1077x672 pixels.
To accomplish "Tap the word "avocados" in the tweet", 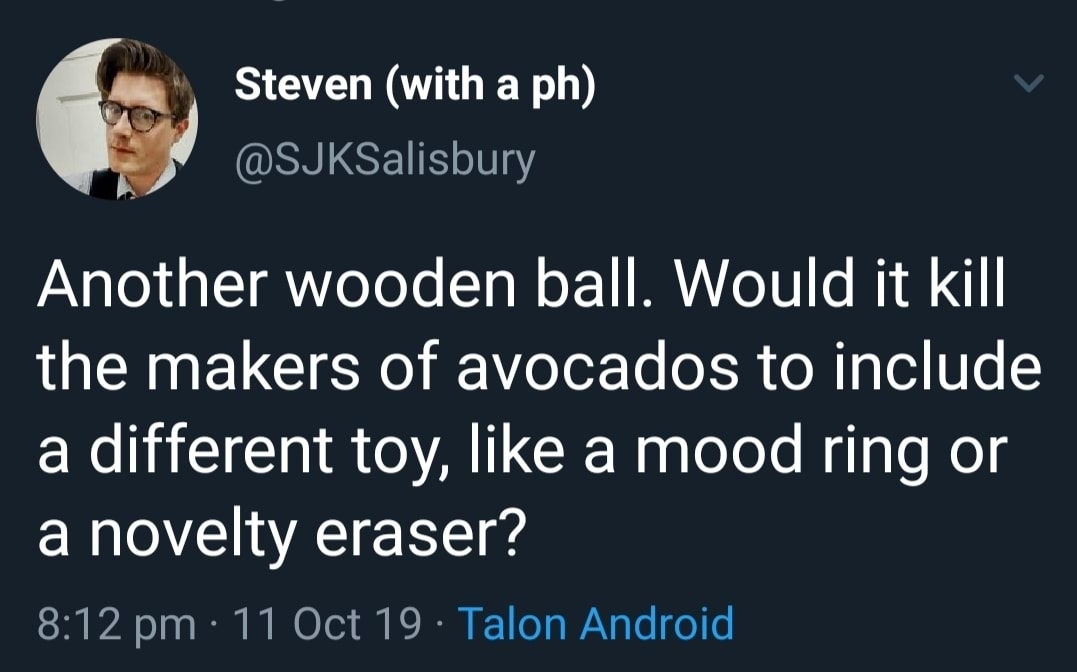I will click(597, 368).
